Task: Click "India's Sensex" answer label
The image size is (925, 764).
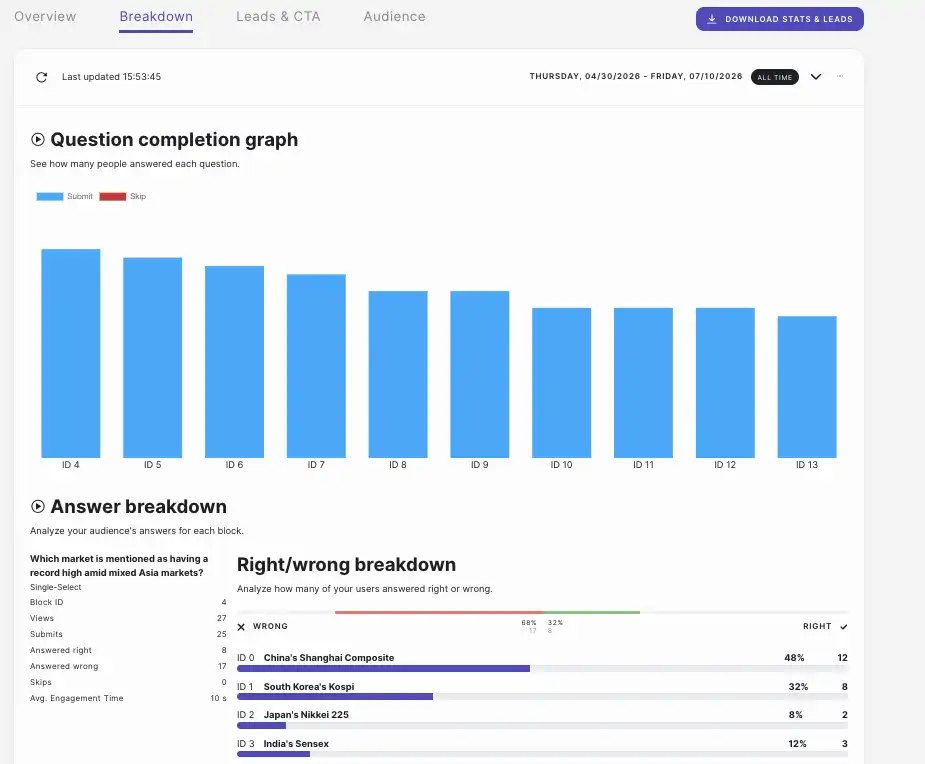Action: pos(296,743)
